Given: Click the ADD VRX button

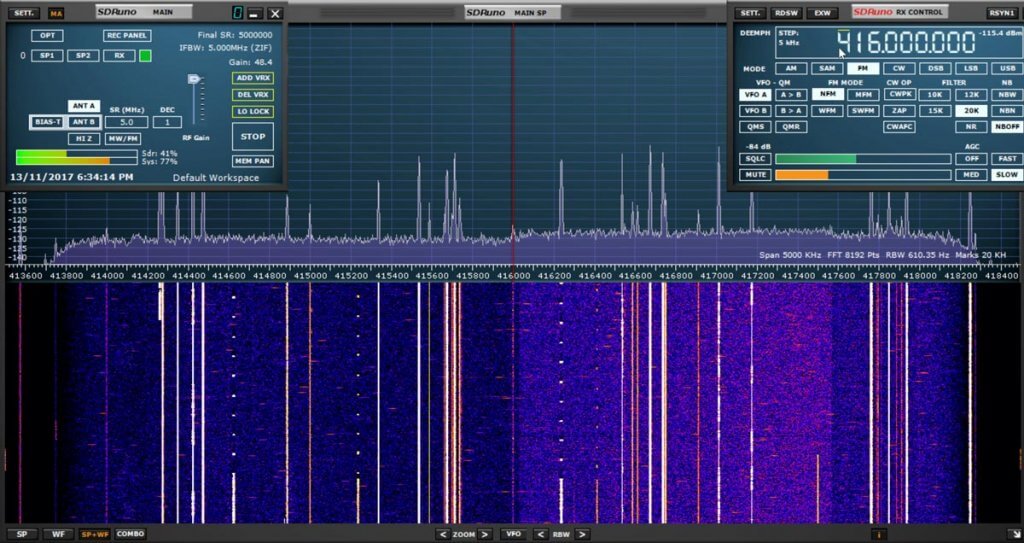Looking at the screenshot, I should (252, 78).
